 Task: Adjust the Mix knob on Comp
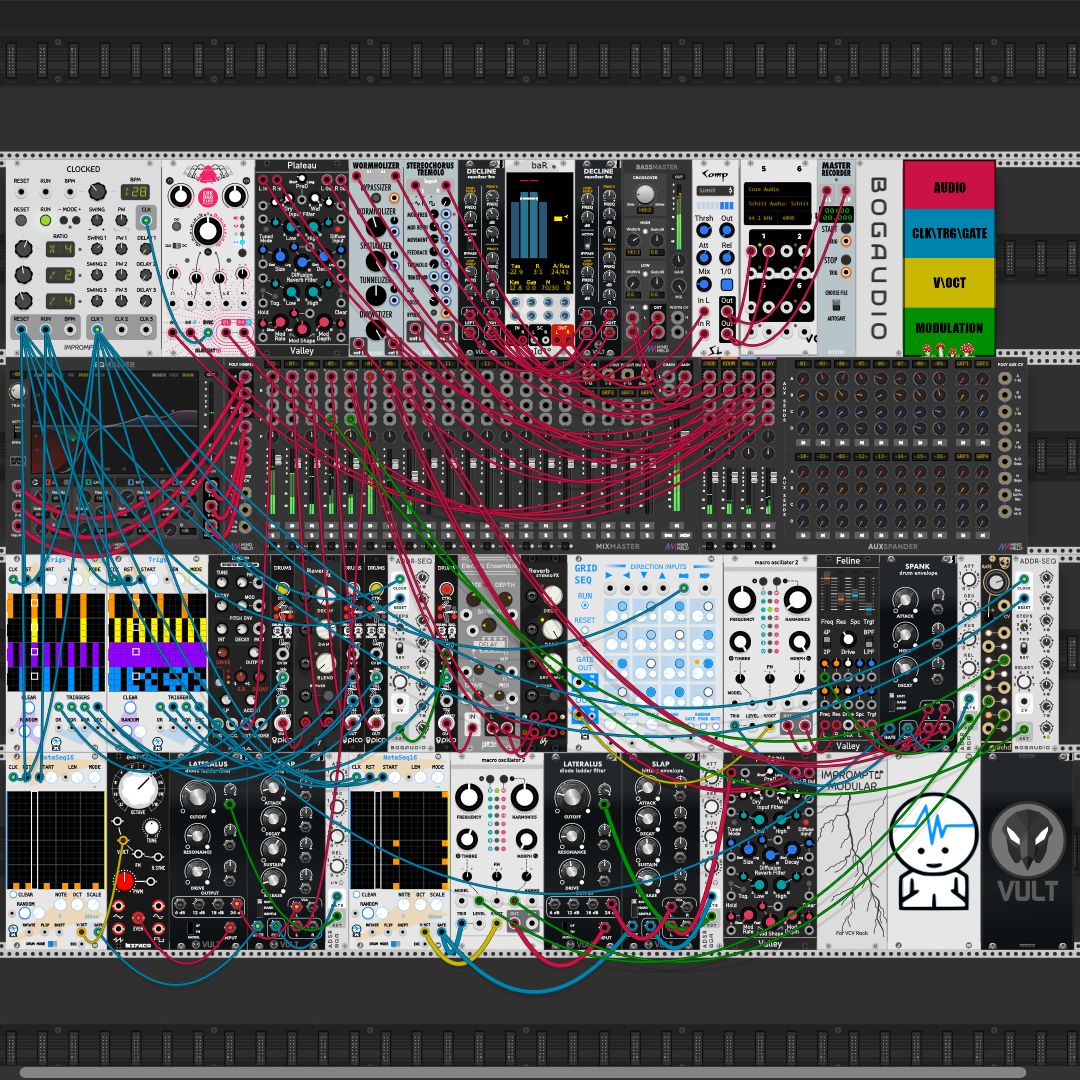[703, 283]
